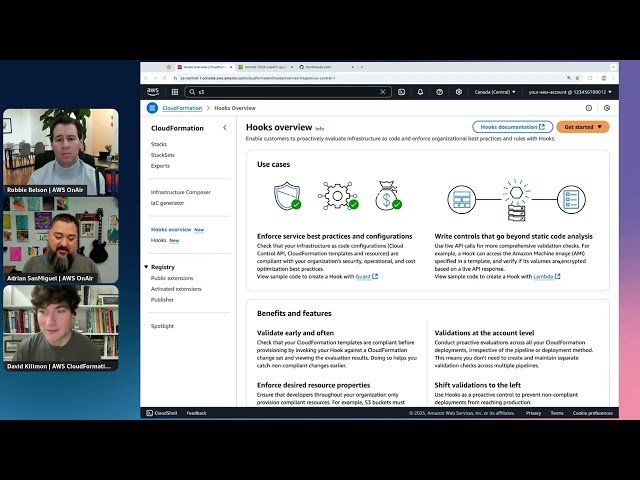Select Hooks overview in the sidebar
This screenshot has width=640, height=480.
point(171,229)
